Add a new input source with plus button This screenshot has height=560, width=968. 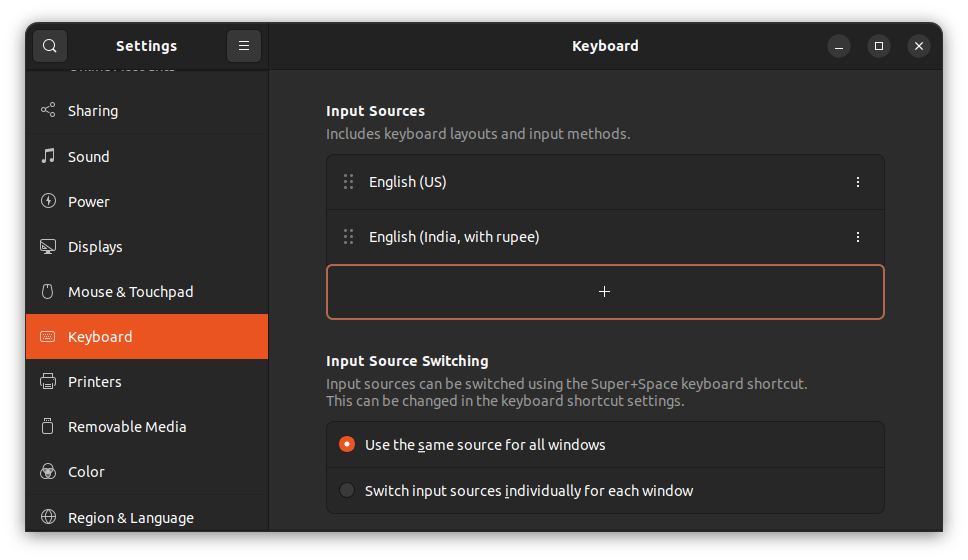(605, 292)
